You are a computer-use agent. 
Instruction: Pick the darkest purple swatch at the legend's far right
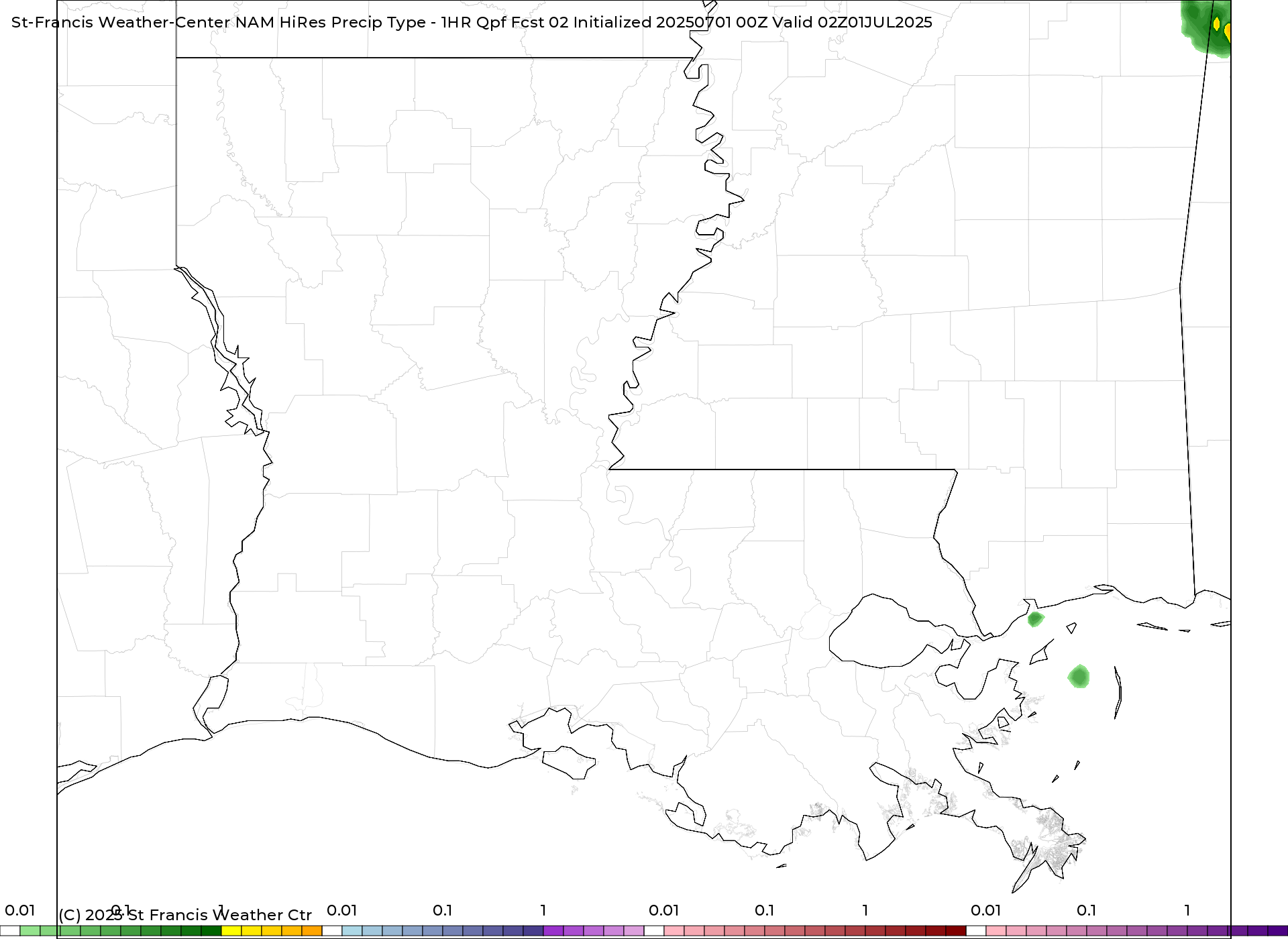pos(1278,931)
